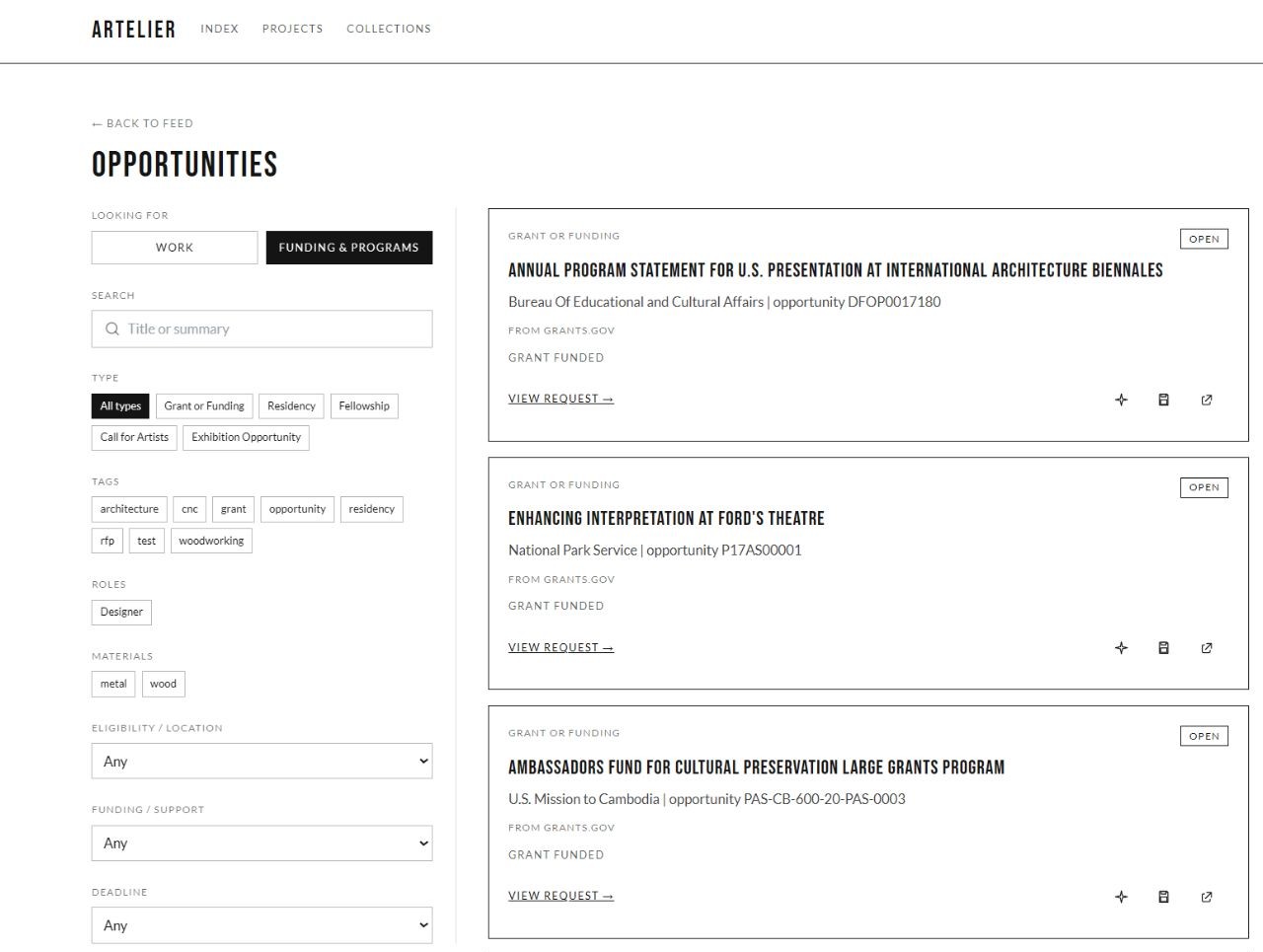Open the Ford's Theatre opportunity via external link icon
Image resolution: width=1263 pixels, height=952 pixels.
1207,648
